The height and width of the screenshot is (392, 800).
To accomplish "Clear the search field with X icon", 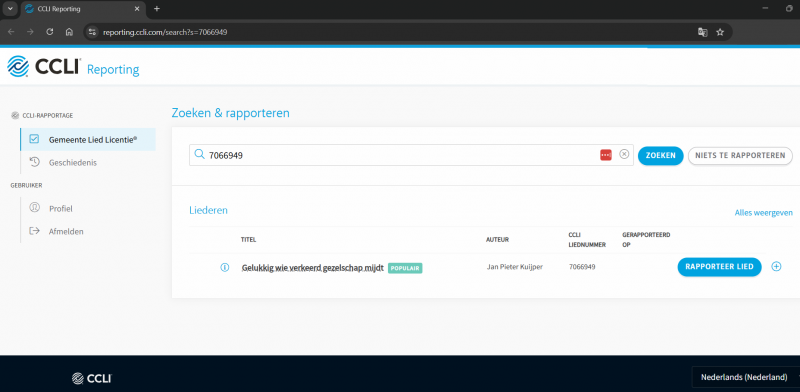I will pos(624,154).
